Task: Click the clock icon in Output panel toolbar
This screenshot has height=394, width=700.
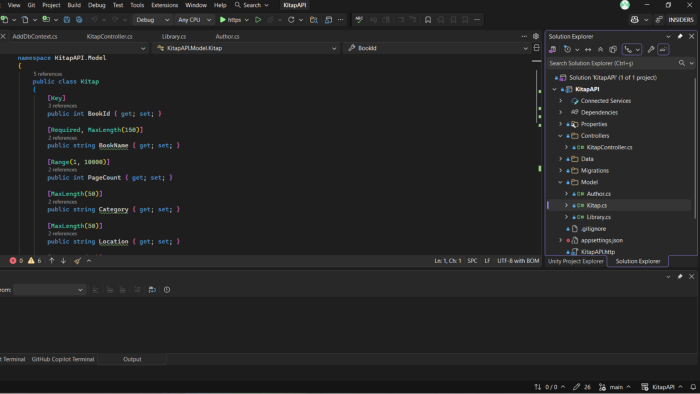Action: pos(167,290)
